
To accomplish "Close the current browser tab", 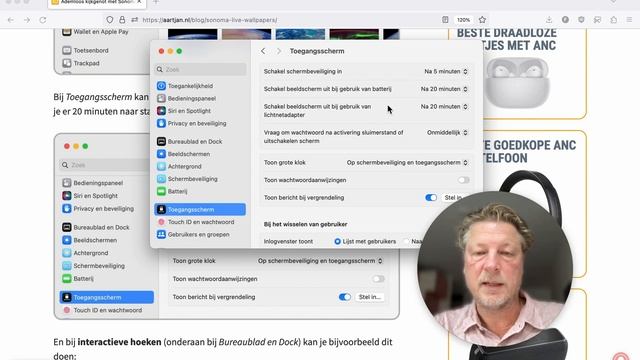I will click(140, 2).
